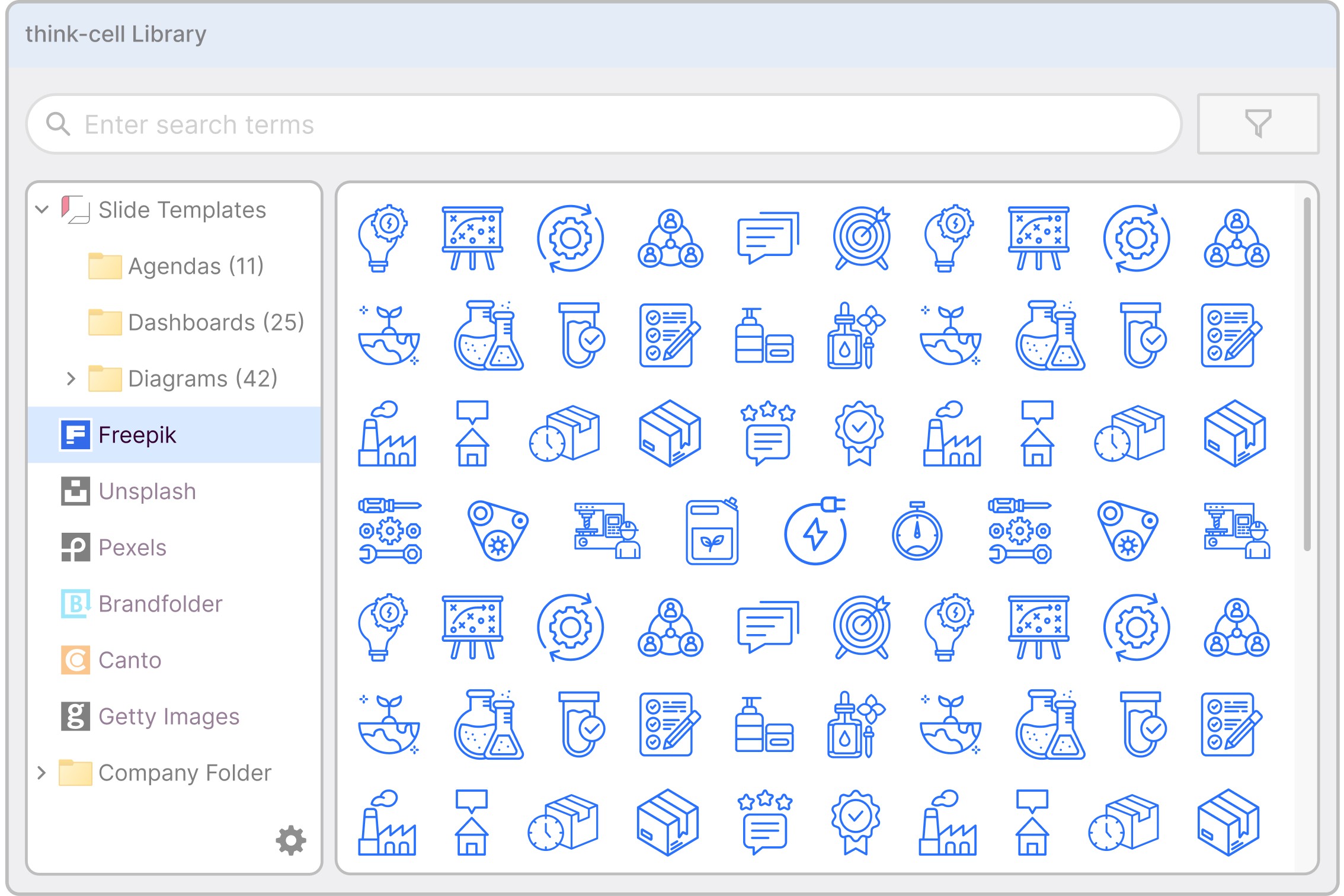This screenshot has width=1344, height=896.
Task: Select Getty Images source
Action: [168, 716]
